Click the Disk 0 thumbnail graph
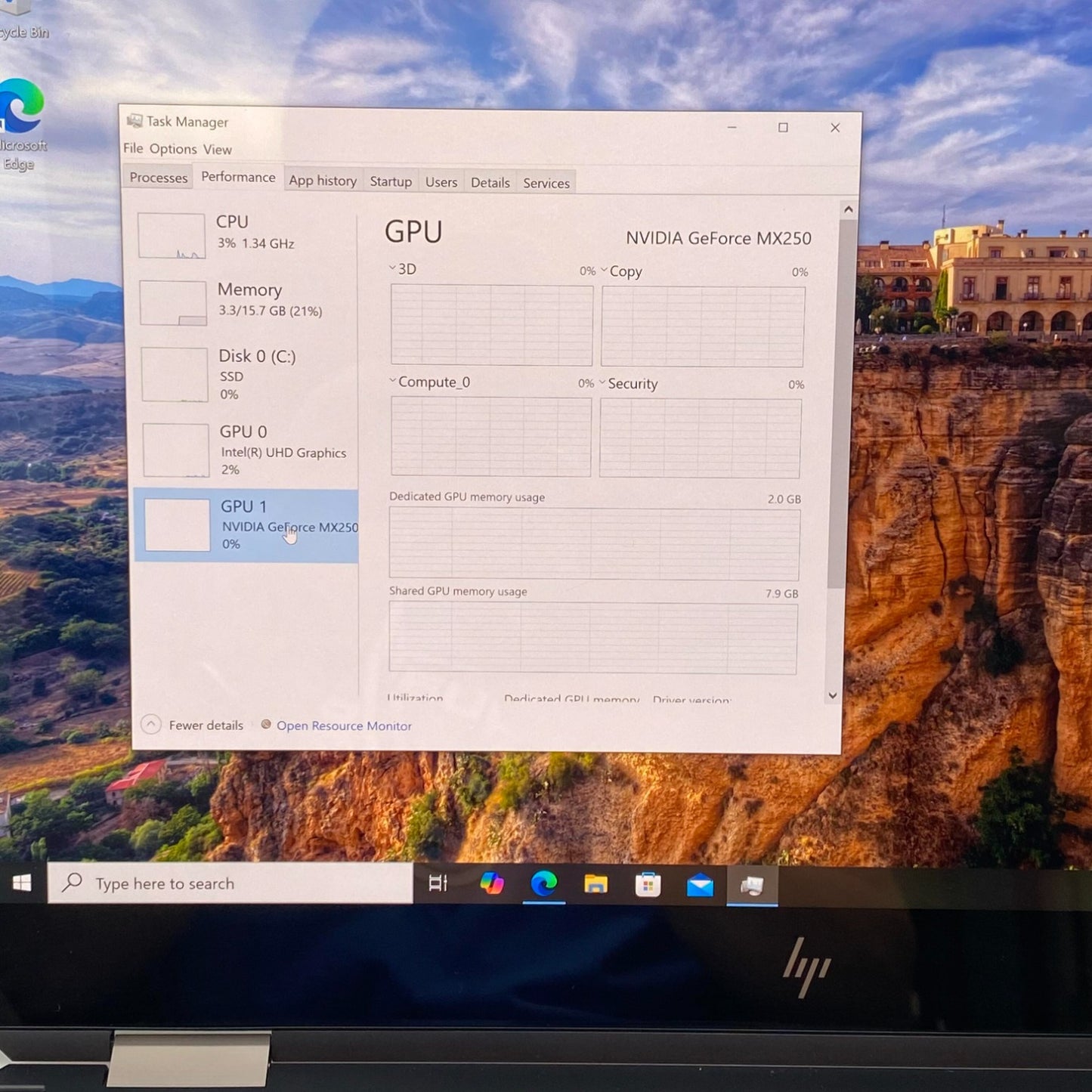 pos(175,375)
